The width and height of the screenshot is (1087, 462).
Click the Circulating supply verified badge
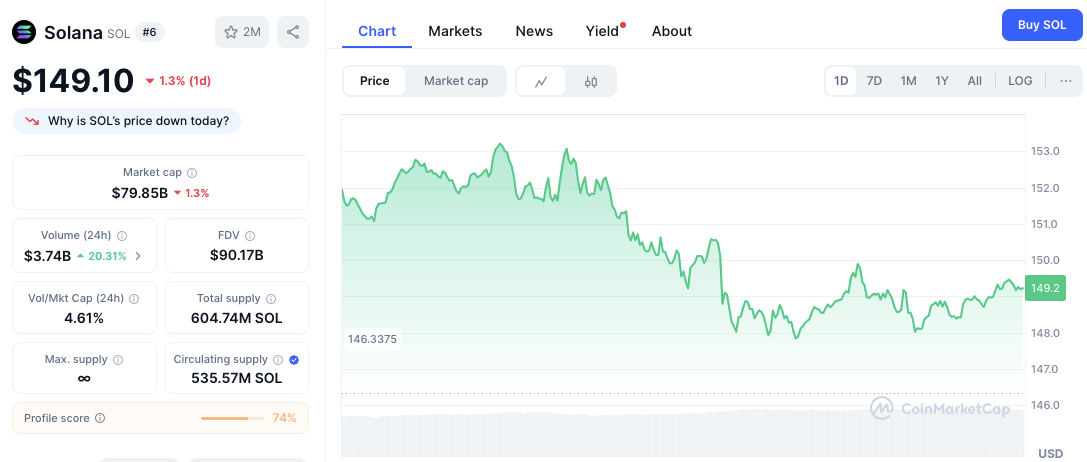coord(294,360)
